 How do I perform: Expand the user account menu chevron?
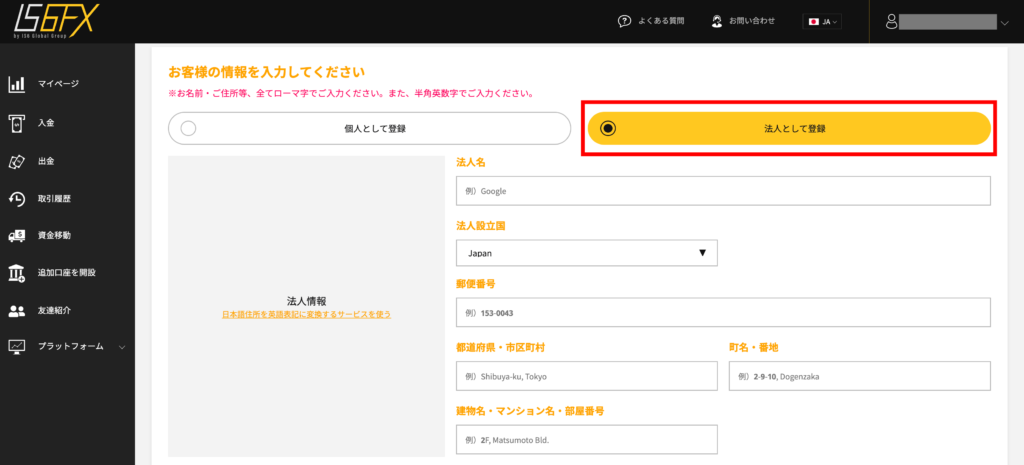pyautogui.click(x=1004, y=23)
